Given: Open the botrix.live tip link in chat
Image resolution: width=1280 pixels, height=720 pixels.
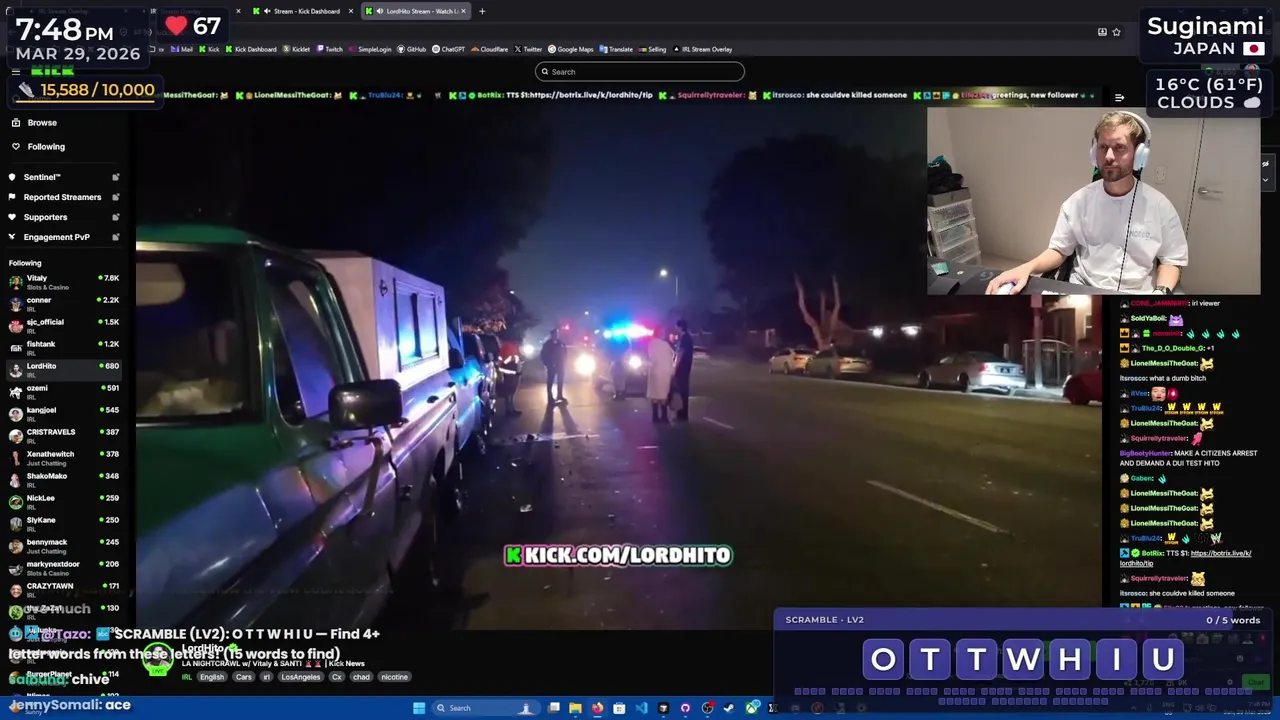Looking at the screenshot, I should click(1186, 558).
